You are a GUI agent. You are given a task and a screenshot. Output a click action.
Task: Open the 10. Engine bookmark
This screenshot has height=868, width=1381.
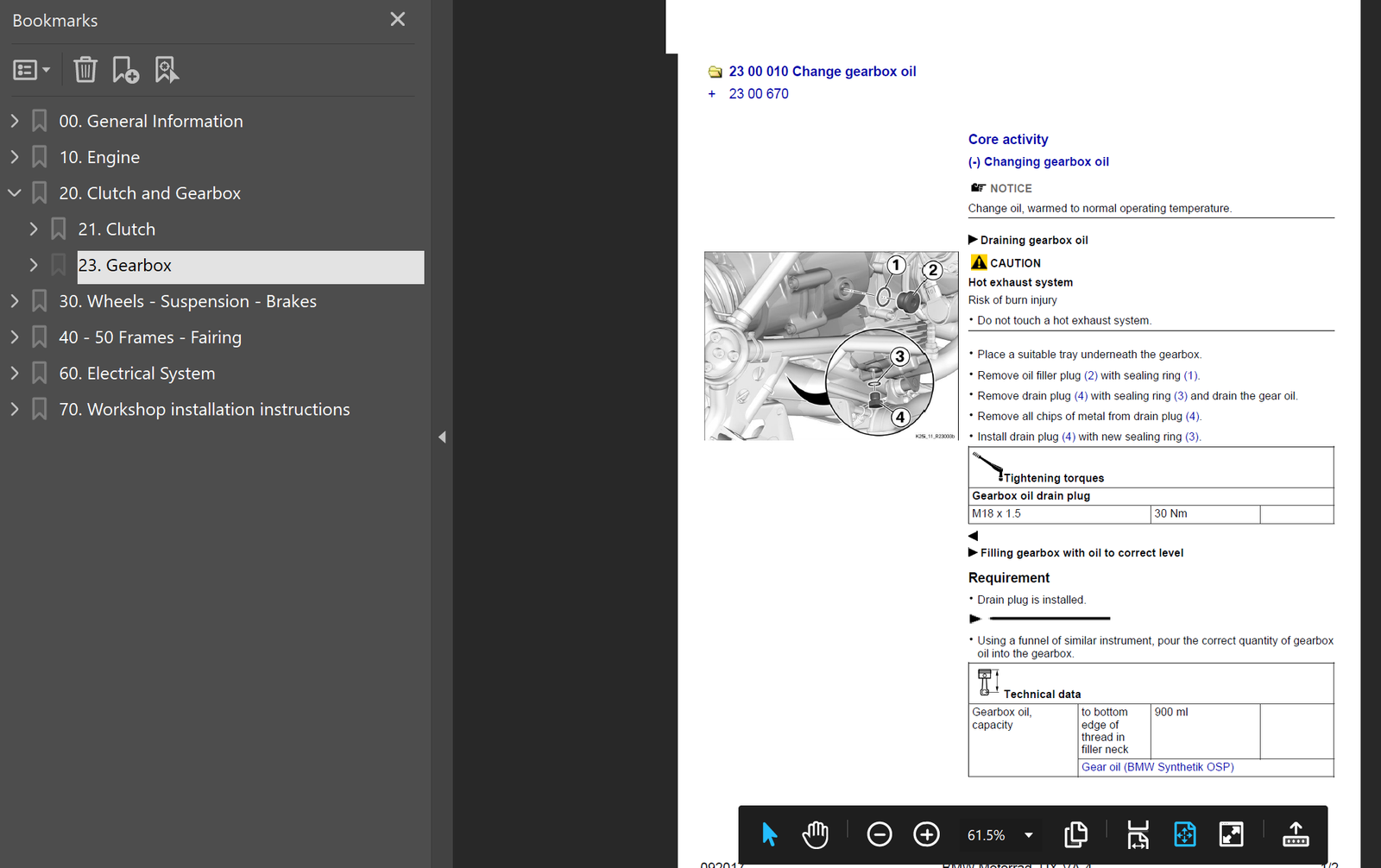99,157
